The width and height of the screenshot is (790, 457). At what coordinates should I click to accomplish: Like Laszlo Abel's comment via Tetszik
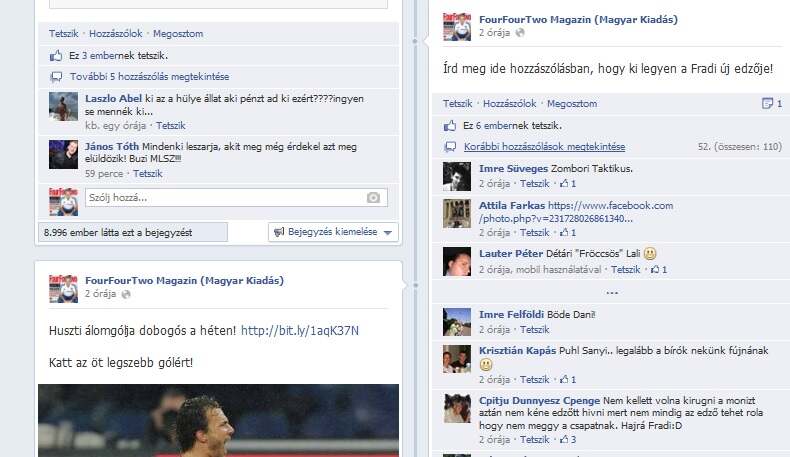point(170,125)
